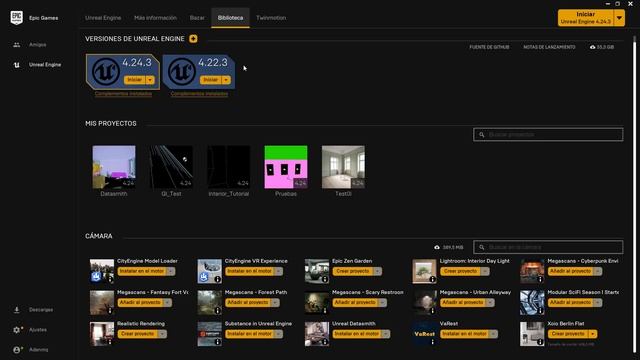This screenshot has height=360, width=640.
Task: Open the Pruebas project thumbnail
Action: click(x=286, y=167)
